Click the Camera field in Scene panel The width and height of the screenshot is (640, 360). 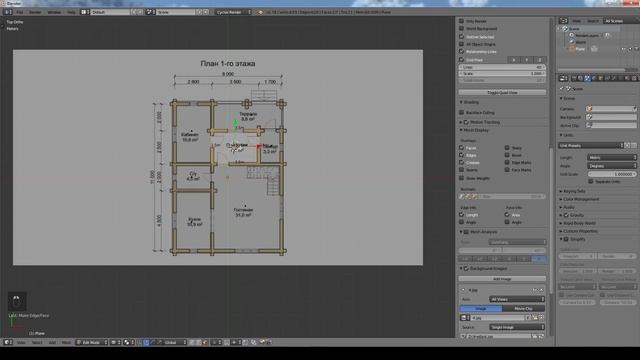click(611, 109)
